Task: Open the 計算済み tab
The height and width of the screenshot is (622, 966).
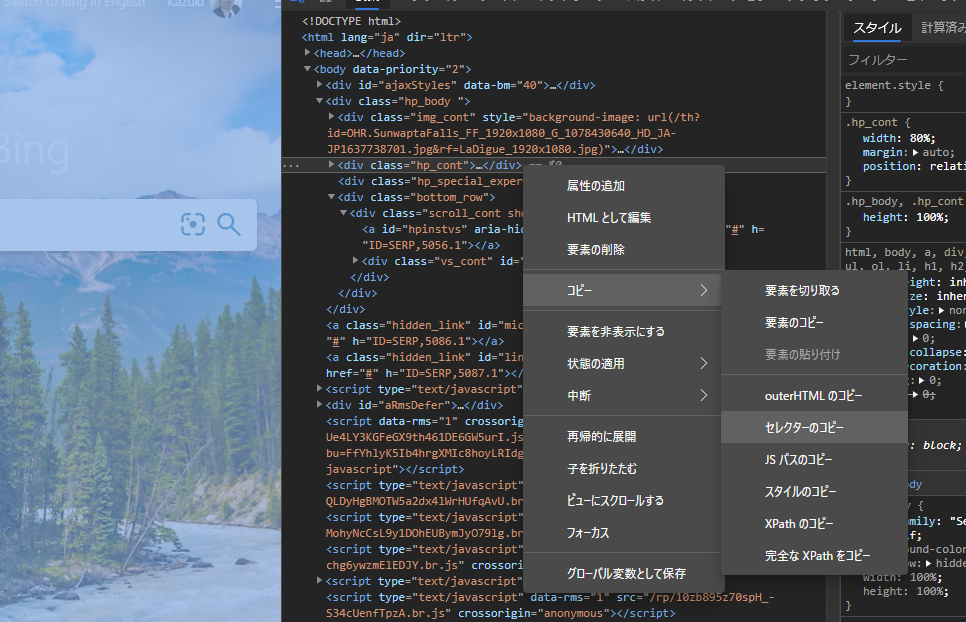Action: coord(943,28)
